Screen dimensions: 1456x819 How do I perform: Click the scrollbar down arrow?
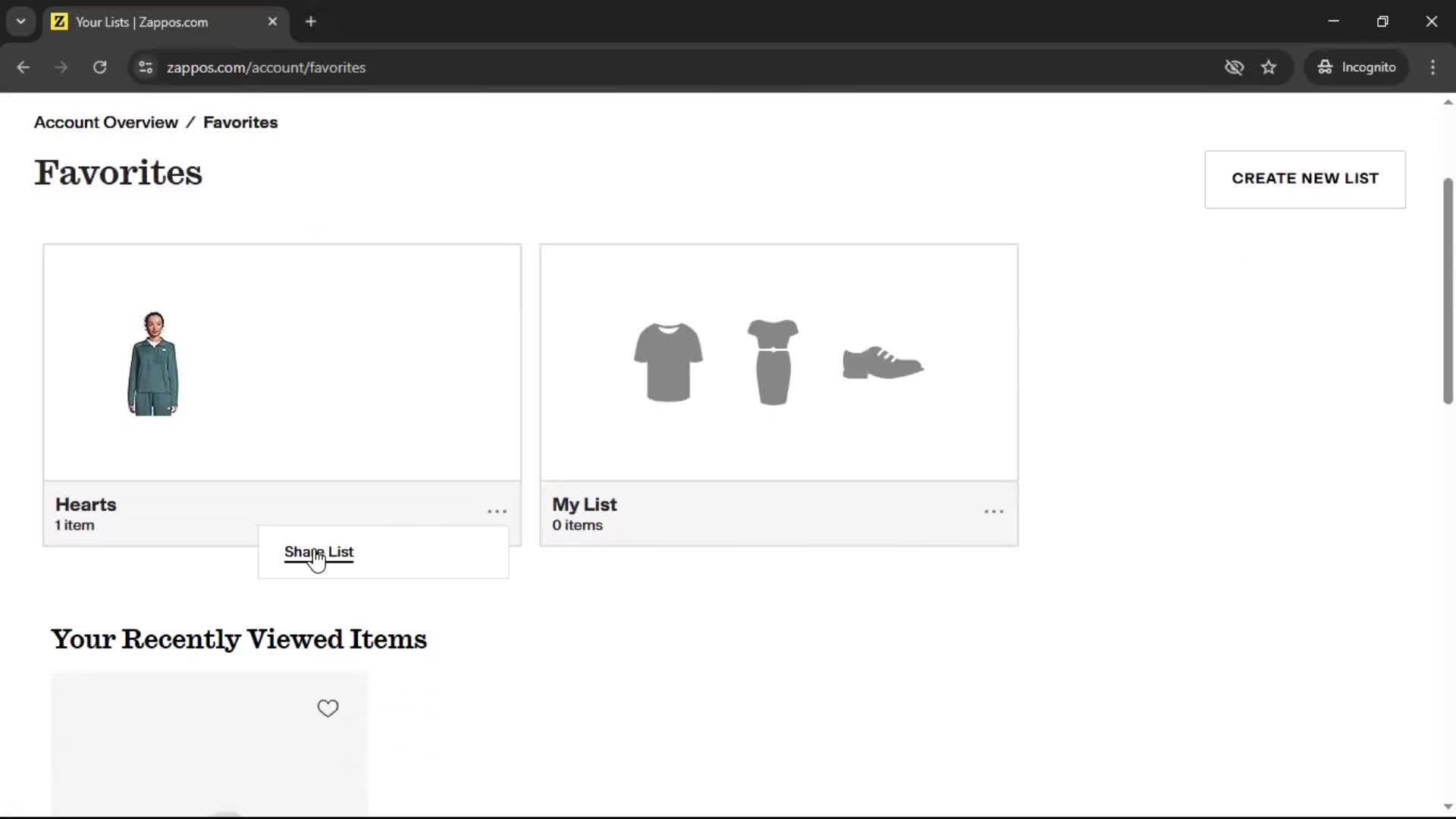[x=1448, y=807]
